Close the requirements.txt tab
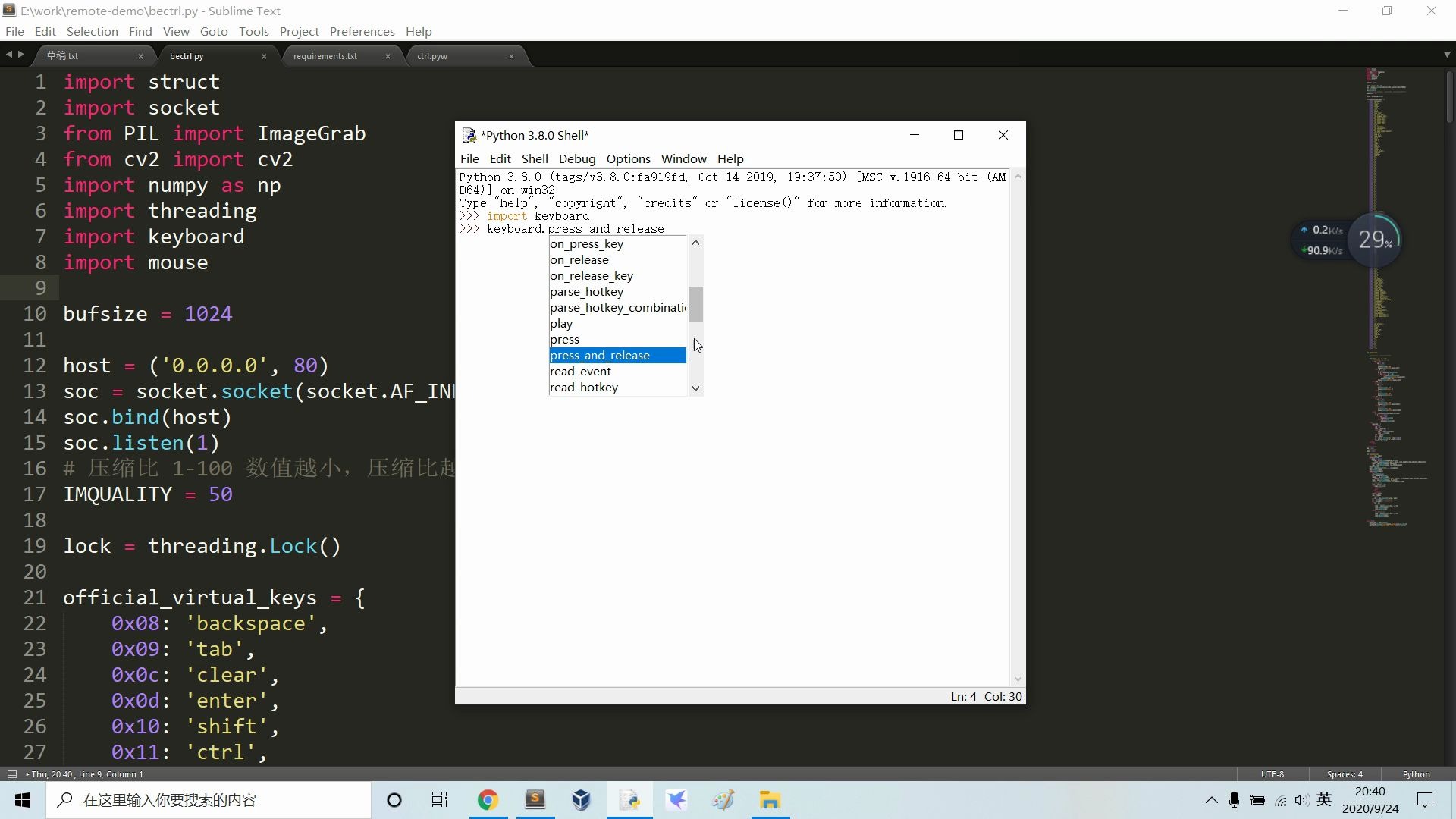 pyautogui.click(x=388, y=56)
